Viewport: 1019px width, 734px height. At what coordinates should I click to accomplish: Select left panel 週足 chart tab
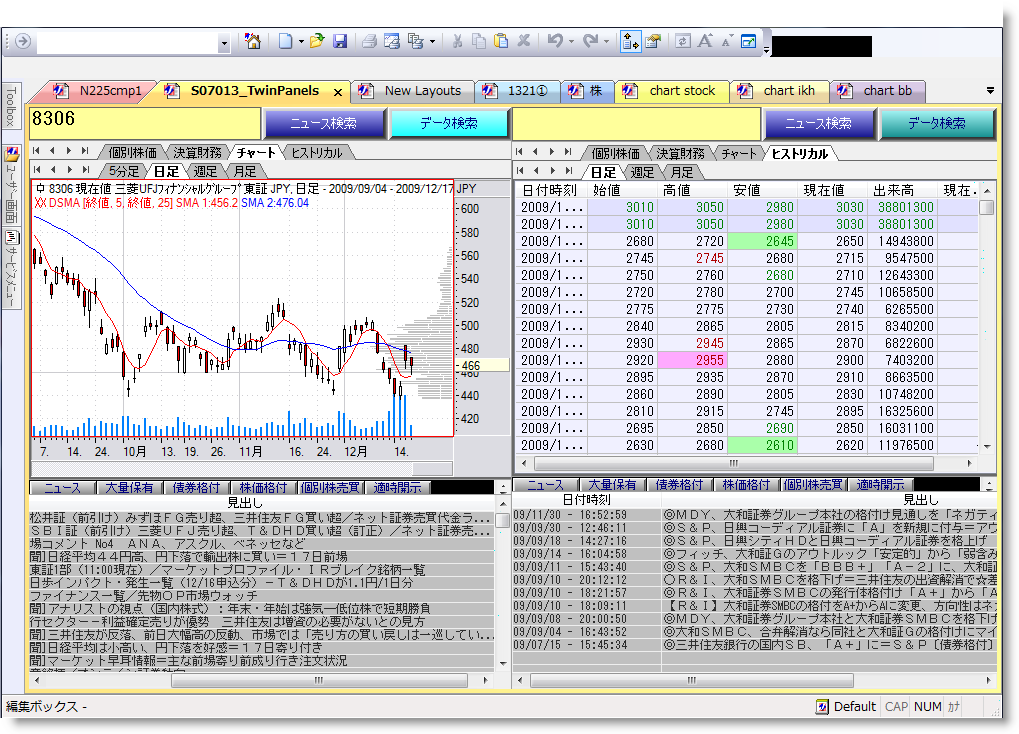pos(205,171)
